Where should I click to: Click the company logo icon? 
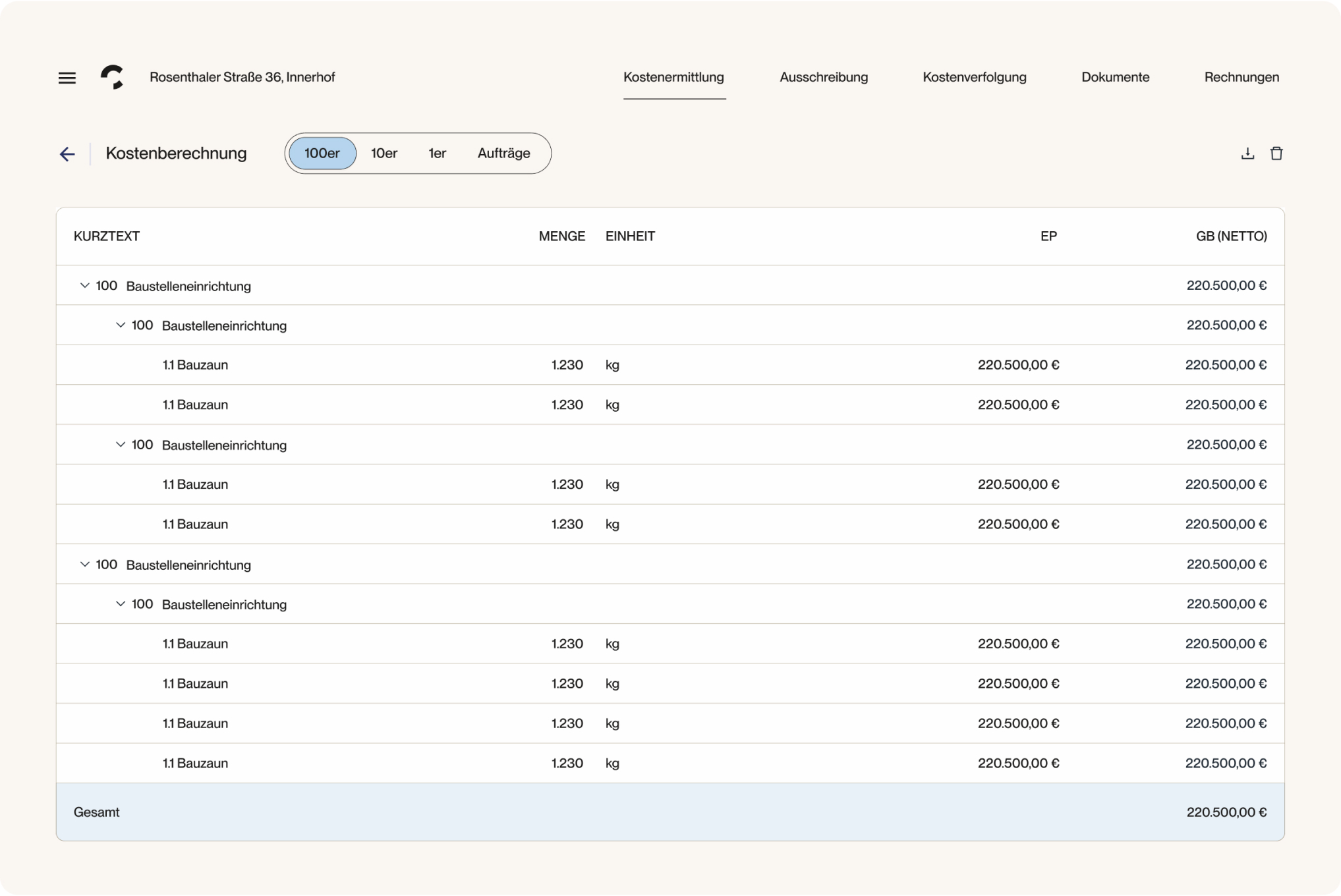pos(114,77)
